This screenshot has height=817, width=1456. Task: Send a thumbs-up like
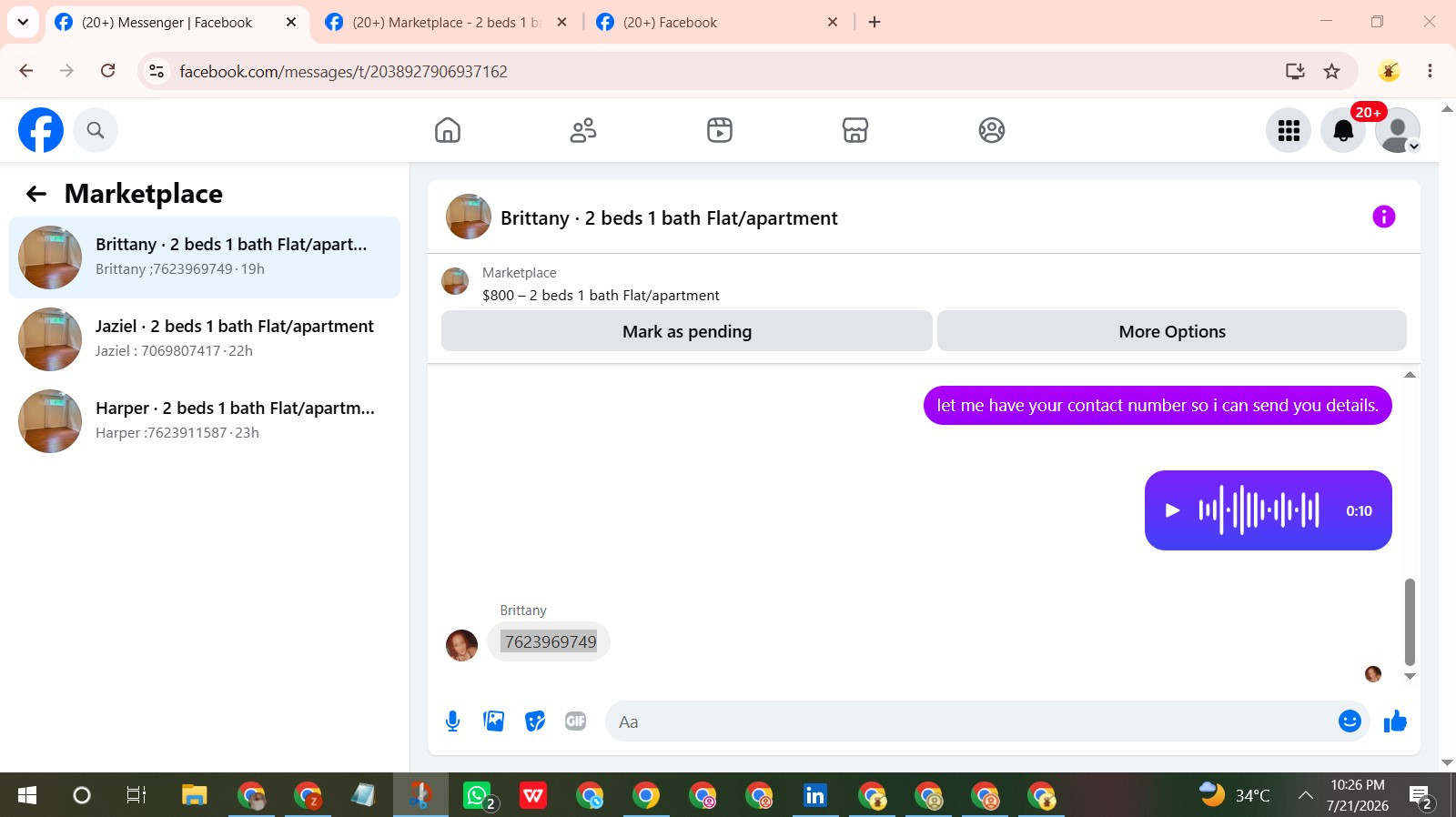coord(1395,721)
